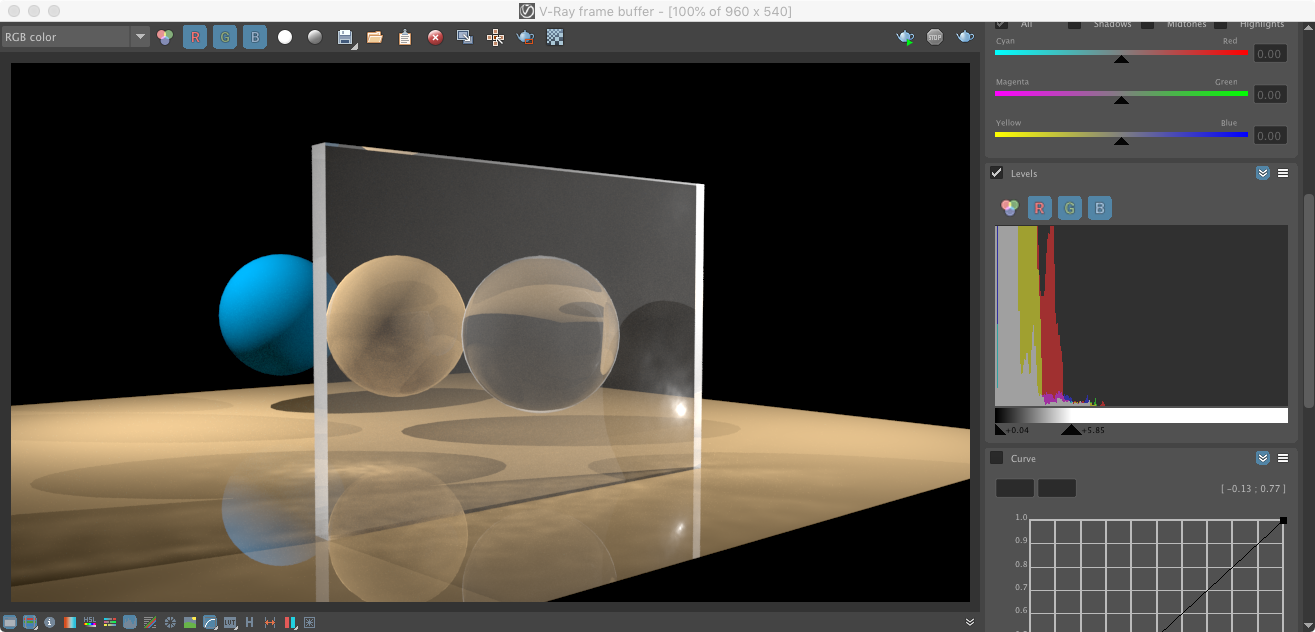Image resolution: width=1315 pixels, height=632 pixels.
Task: Click the first dark button in Curve panel
Action: coord(1015,488)
